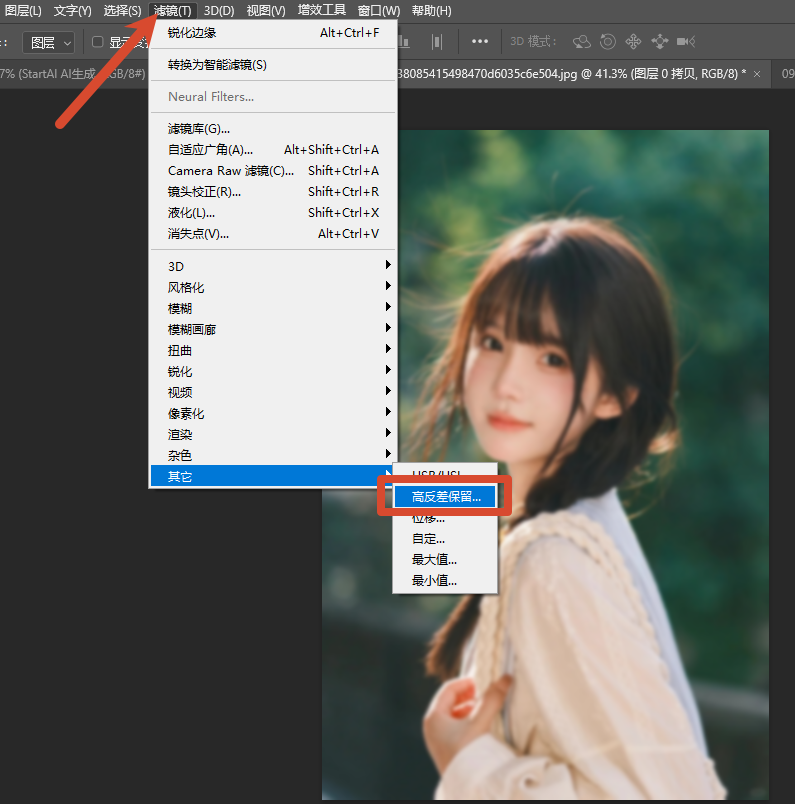Open the three-dots more options button
This screenshot has height=804, width=795.
(x=480, y=42)
